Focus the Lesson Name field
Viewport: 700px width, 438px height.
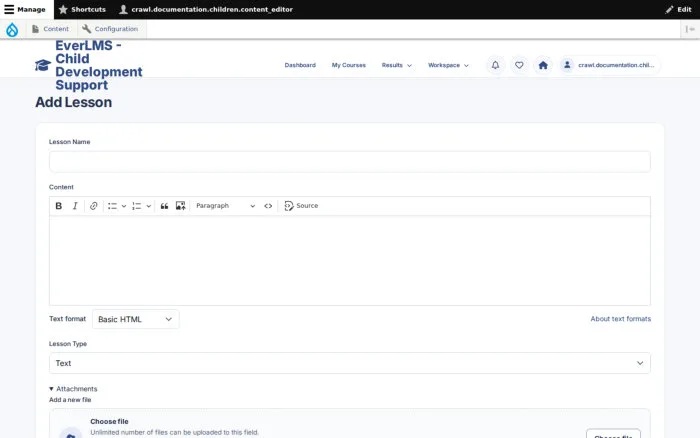tap(350, 162)
